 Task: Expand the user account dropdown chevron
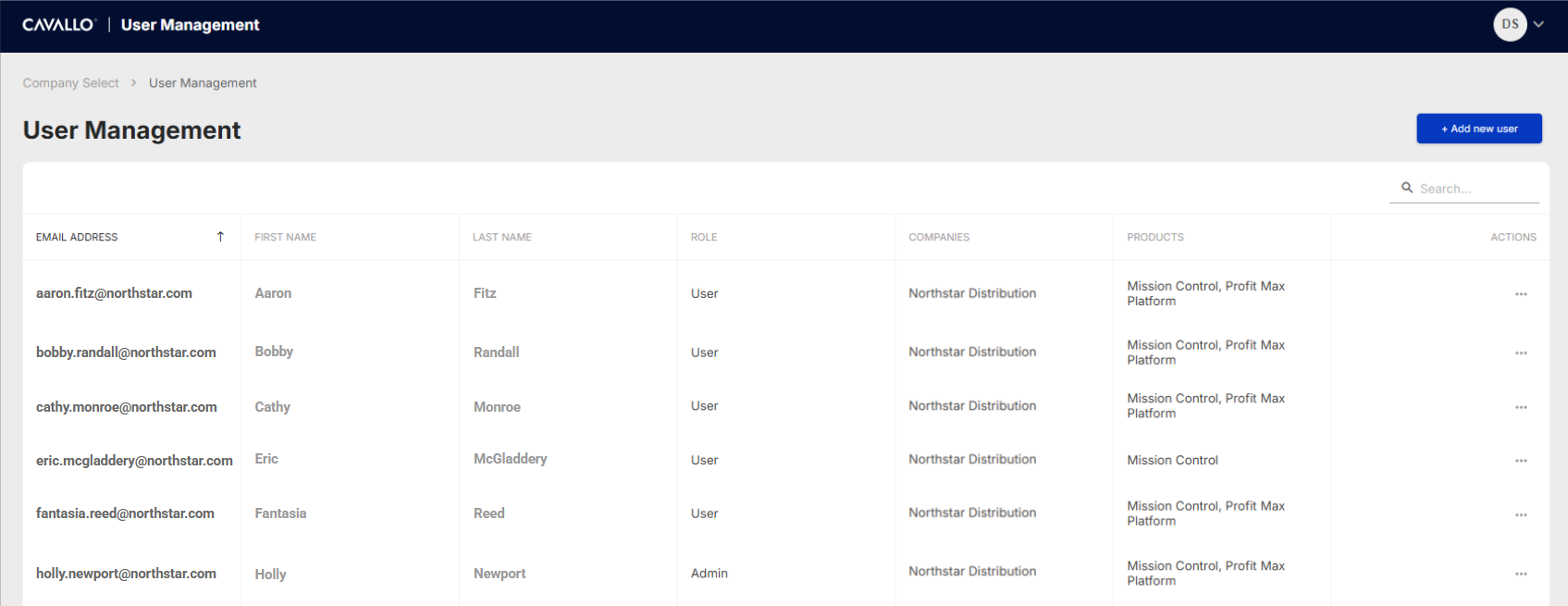pyautogui.click(x=1538, y=25)
